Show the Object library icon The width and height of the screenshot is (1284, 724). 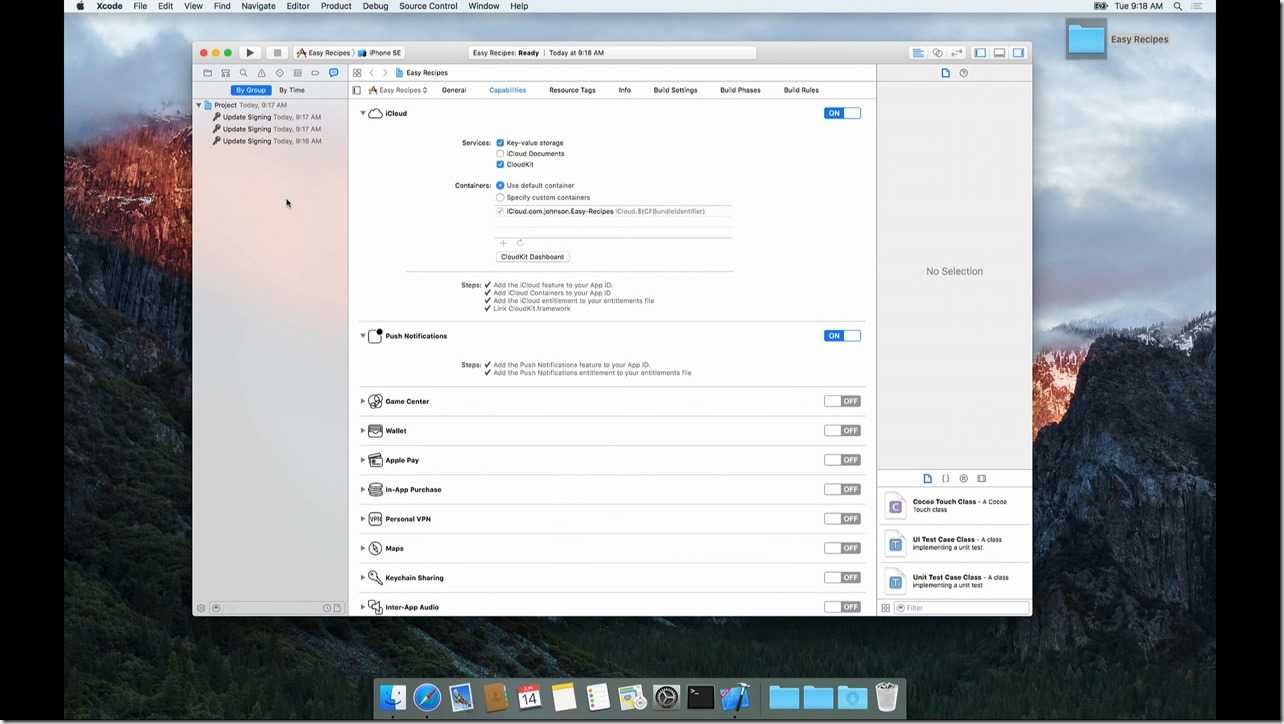click(x=964, y=479)
